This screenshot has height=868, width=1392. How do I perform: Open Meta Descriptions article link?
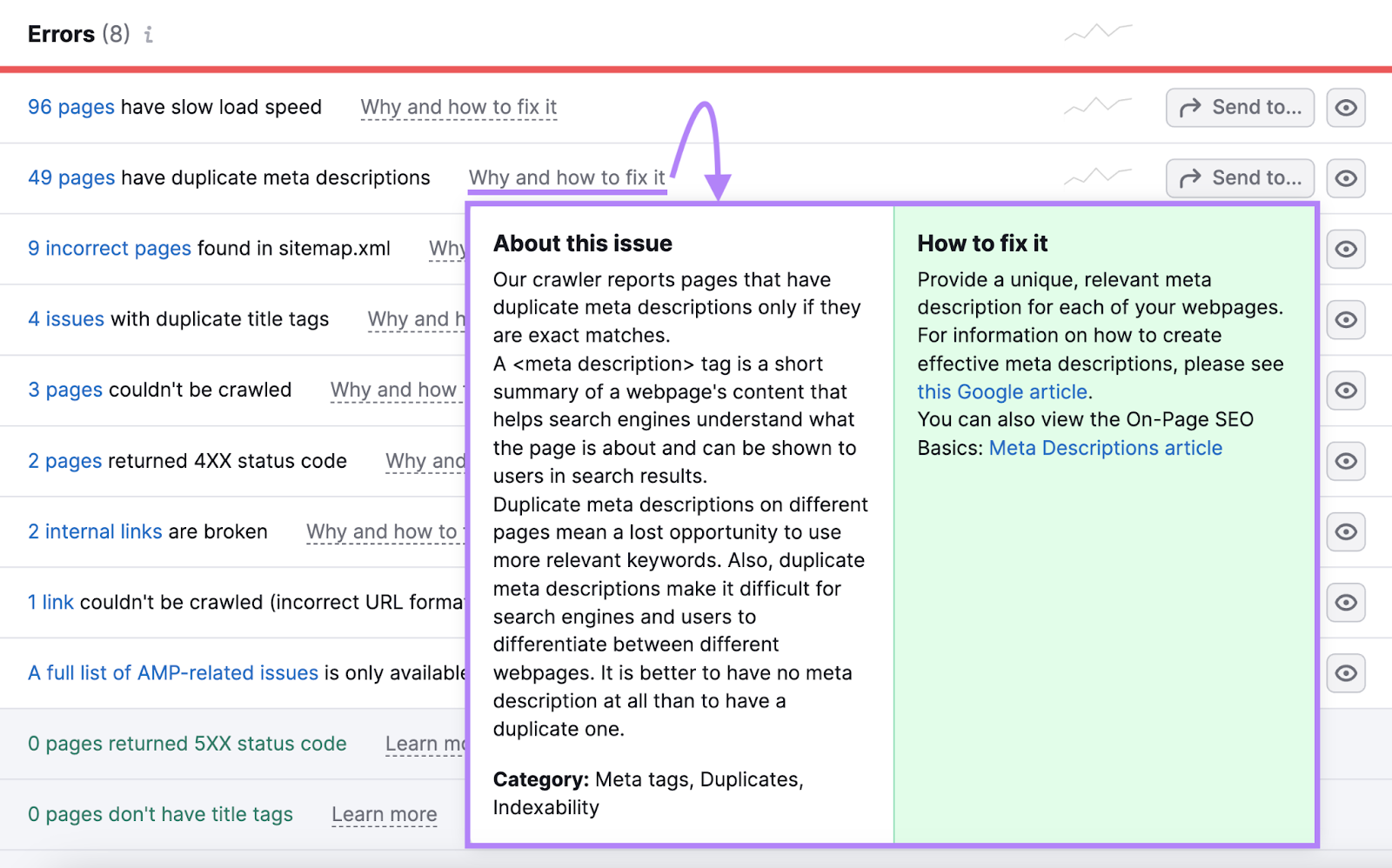(1105, 449)
